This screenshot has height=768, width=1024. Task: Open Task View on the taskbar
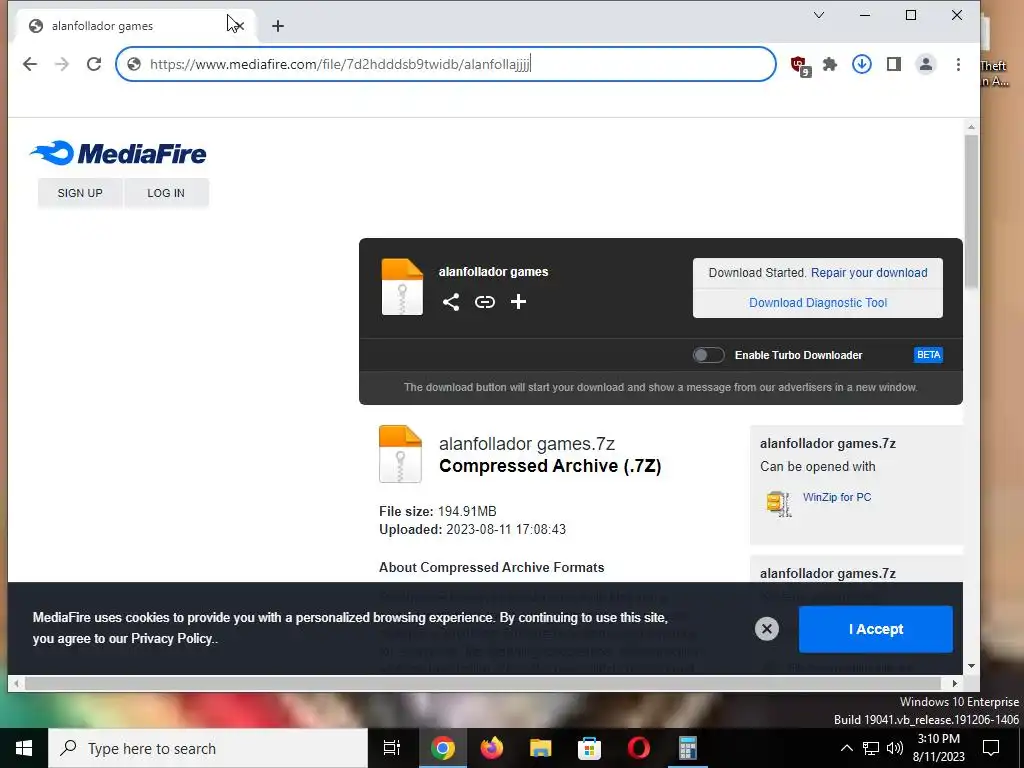point(392,748)
